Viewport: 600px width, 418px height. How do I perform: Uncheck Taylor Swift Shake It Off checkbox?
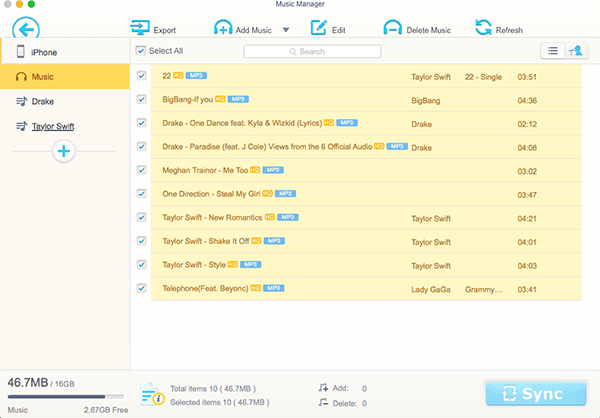tap(142, 241)
